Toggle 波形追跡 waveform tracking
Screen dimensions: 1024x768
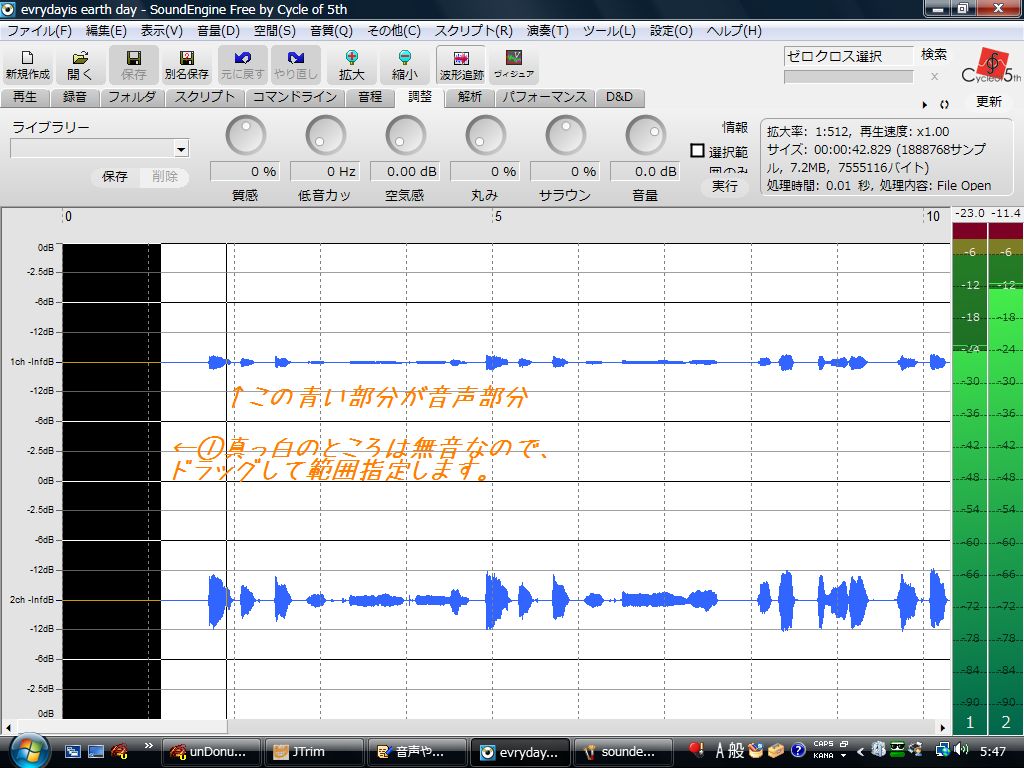tap(461, 64)
